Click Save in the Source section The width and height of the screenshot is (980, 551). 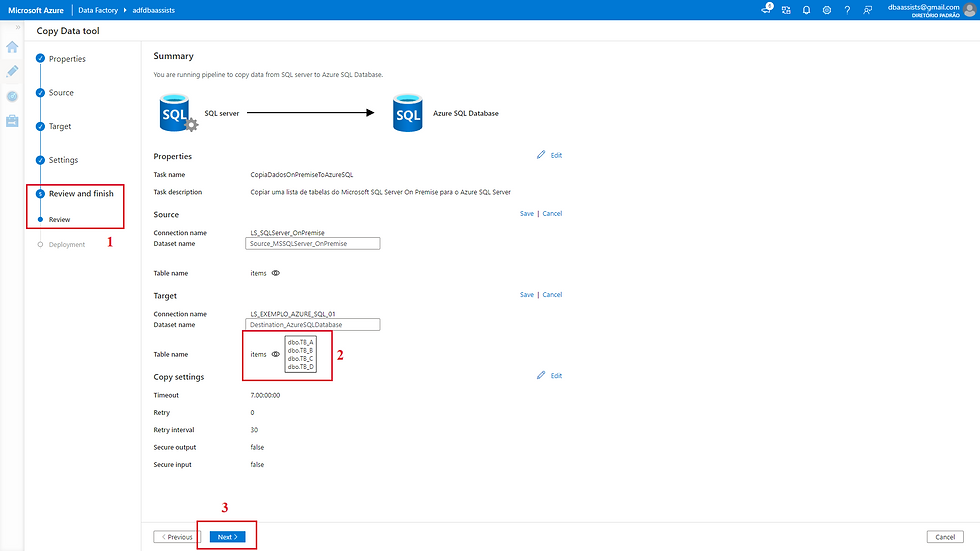tap(527, 214)
